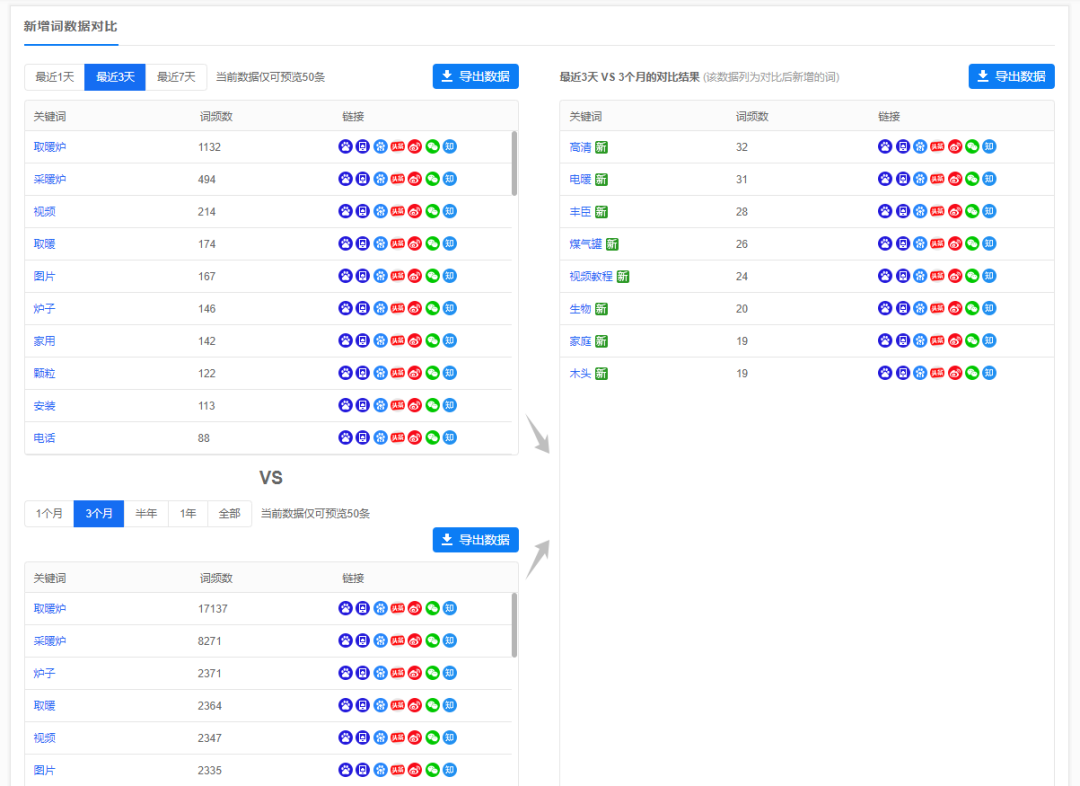Open WeChat icon in 电话 88 row
1080x786 pixels.
[433, 438]
